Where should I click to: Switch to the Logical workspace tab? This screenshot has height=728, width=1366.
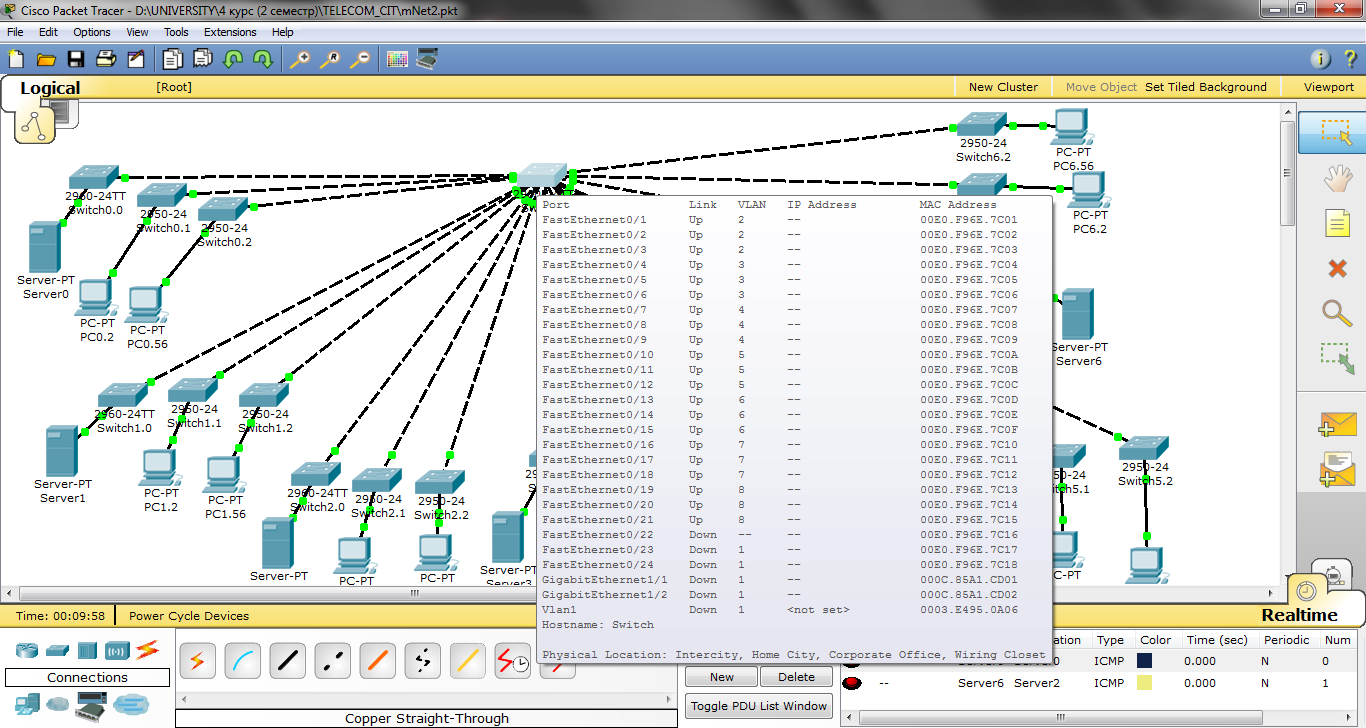click(x=50, y=88)
